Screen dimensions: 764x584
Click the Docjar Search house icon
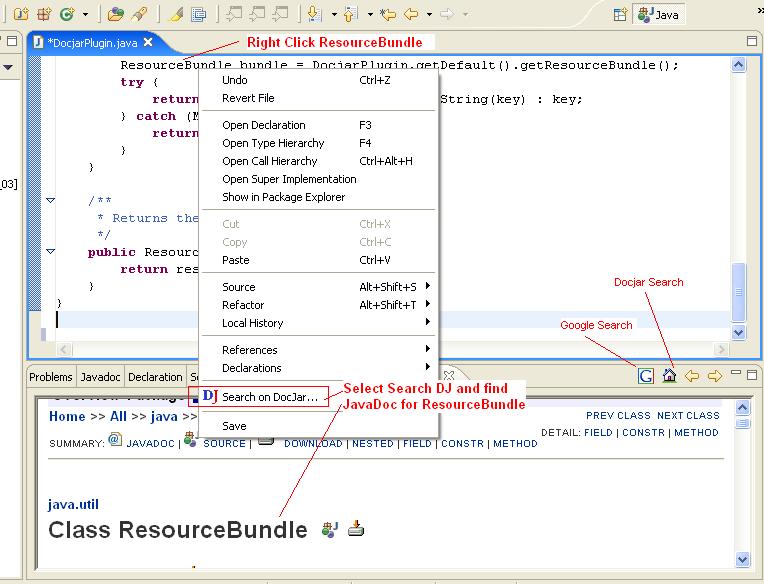(669, 376)
